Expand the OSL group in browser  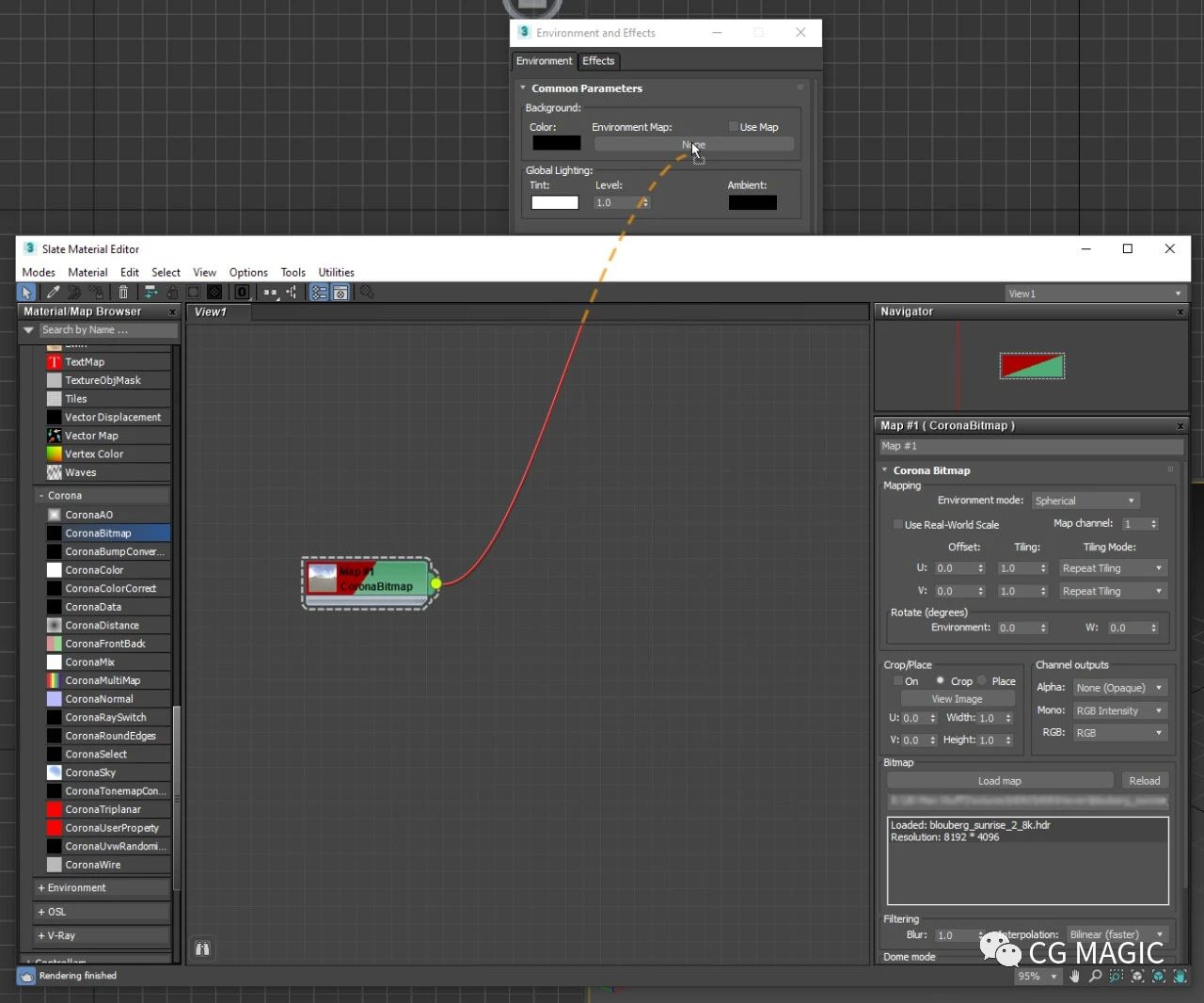41,912
